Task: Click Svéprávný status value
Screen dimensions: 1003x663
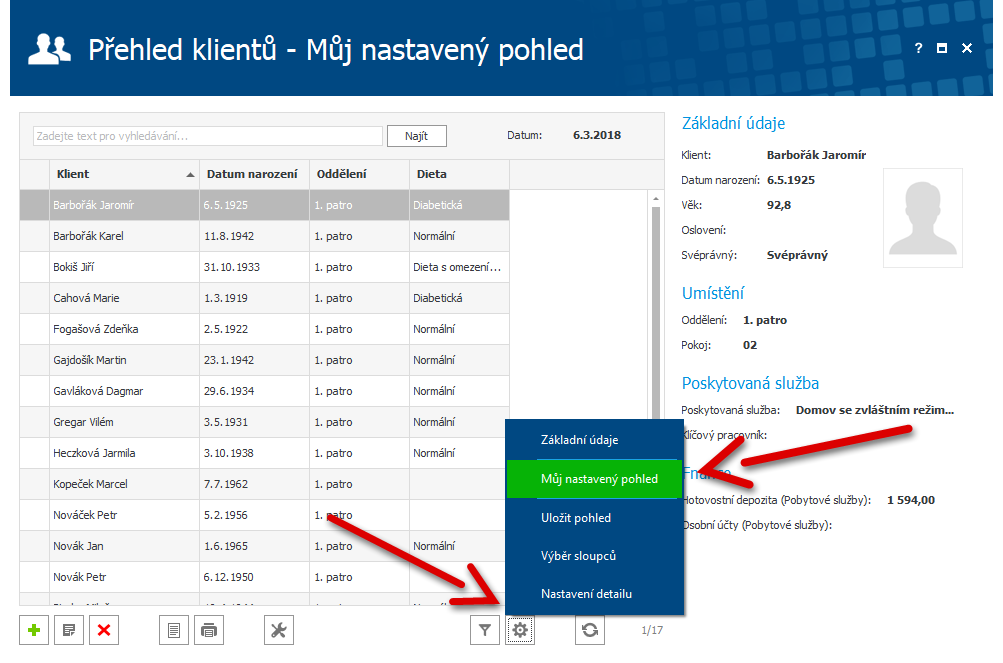Action: [x=797, y=255]
